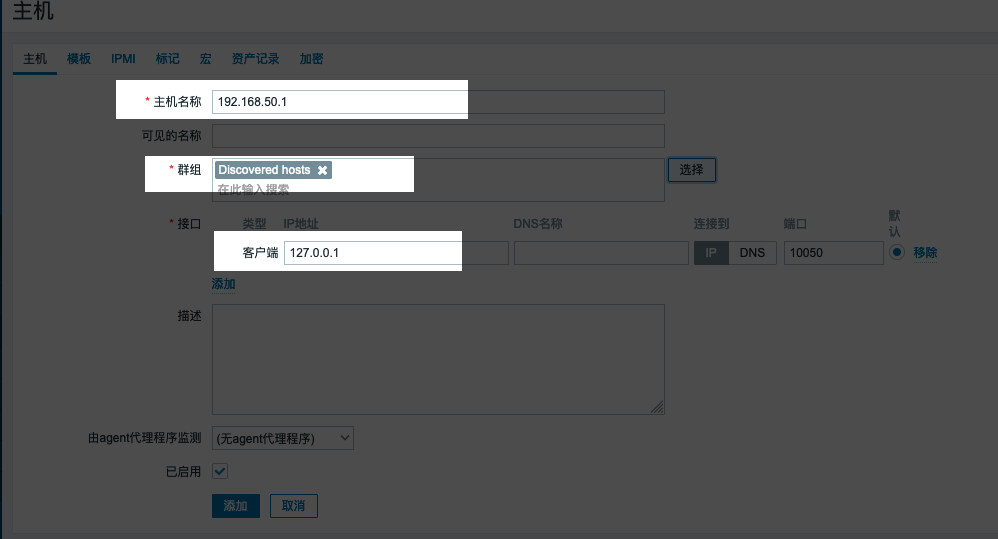Viewport: 998px width, 539px height.
Task: Open the IPMI tab
Action: coord(123,59)
